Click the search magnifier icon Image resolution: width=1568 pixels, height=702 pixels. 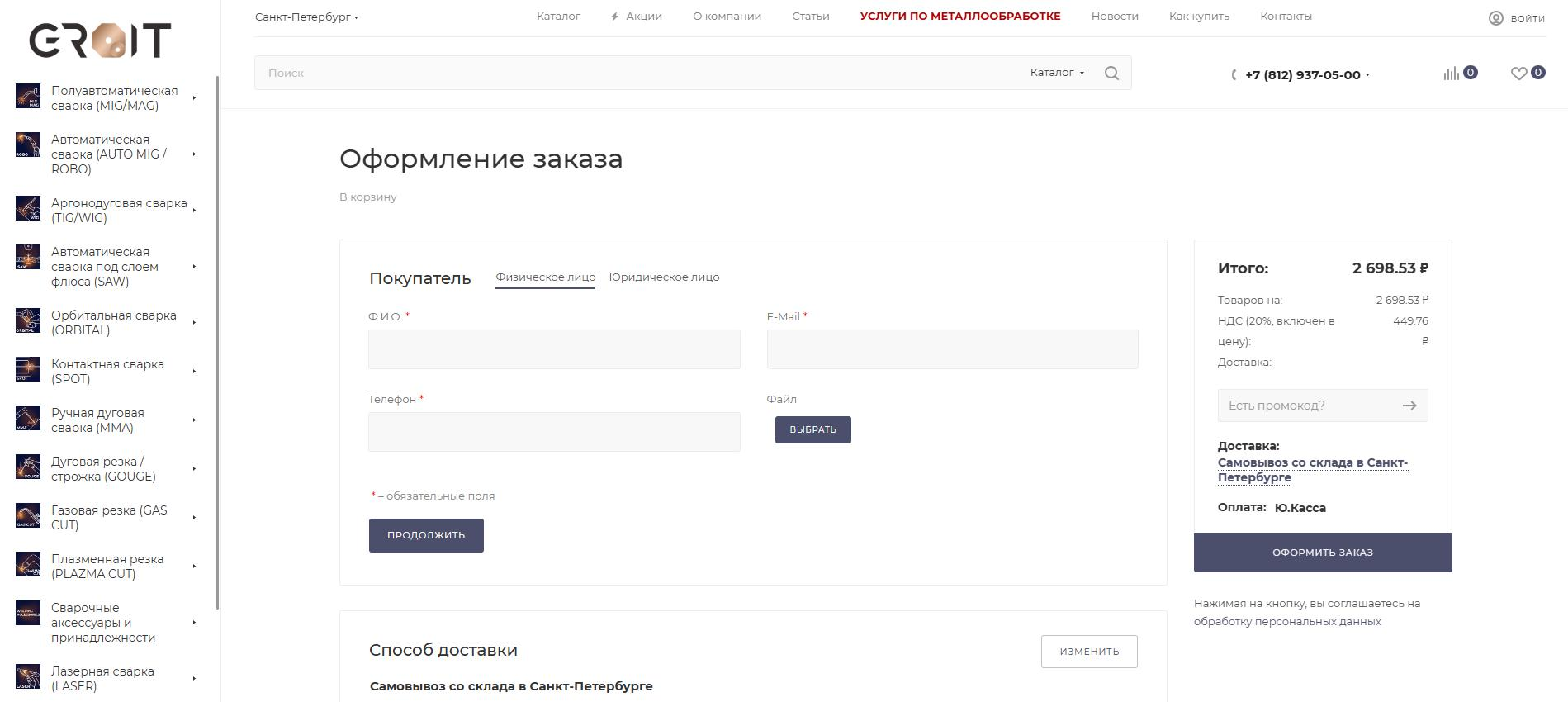[x=1111, y=74]
